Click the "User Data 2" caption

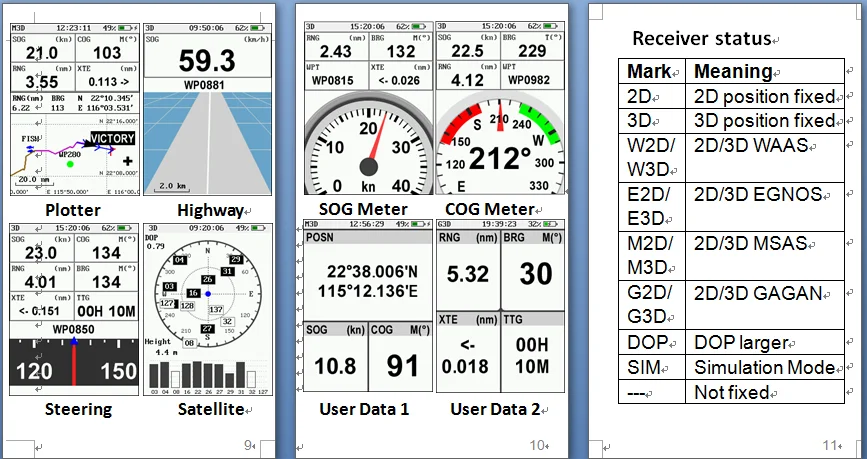[x=495, y=409]
